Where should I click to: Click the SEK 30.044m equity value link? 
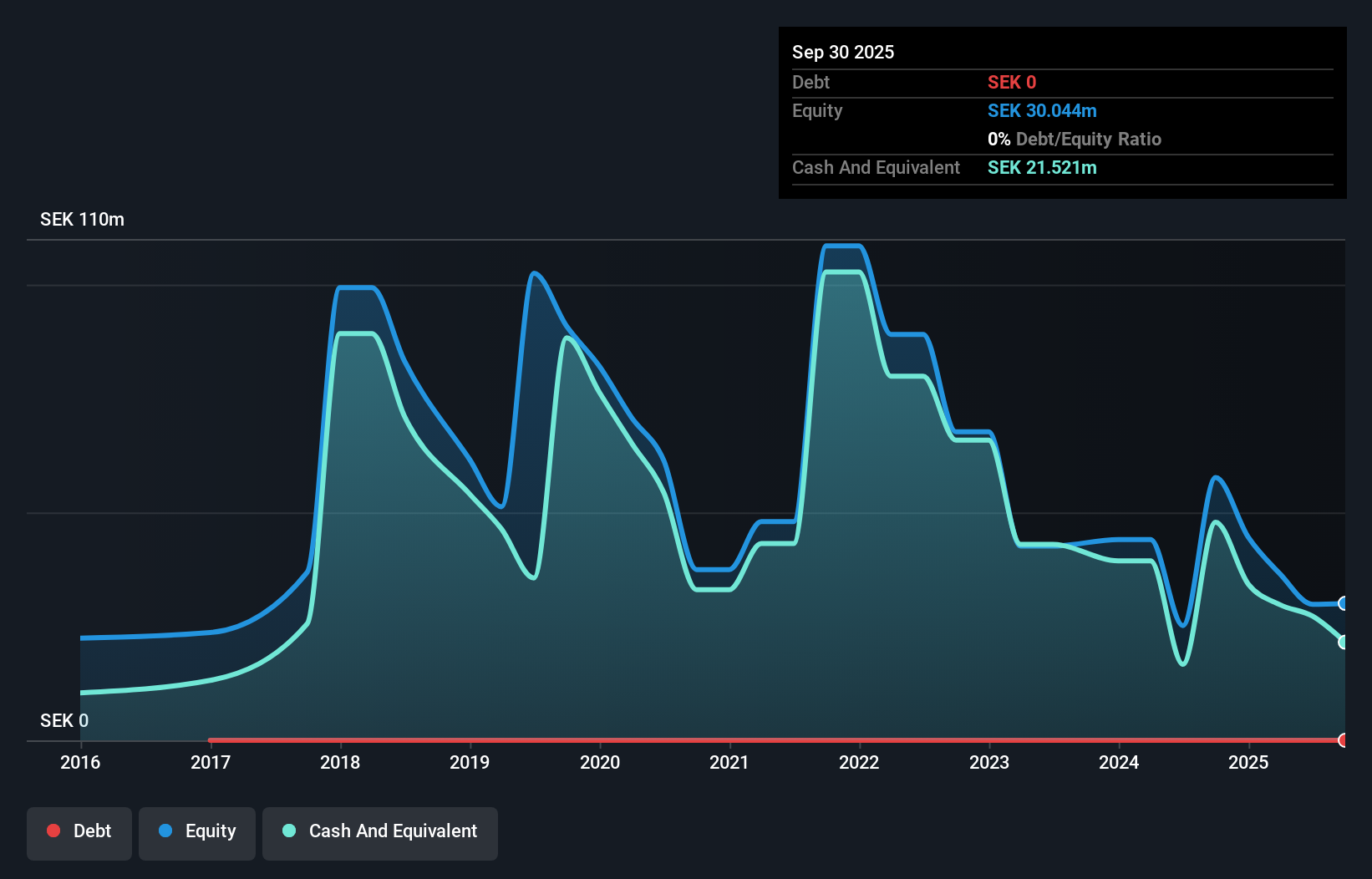coord(1042,110)
